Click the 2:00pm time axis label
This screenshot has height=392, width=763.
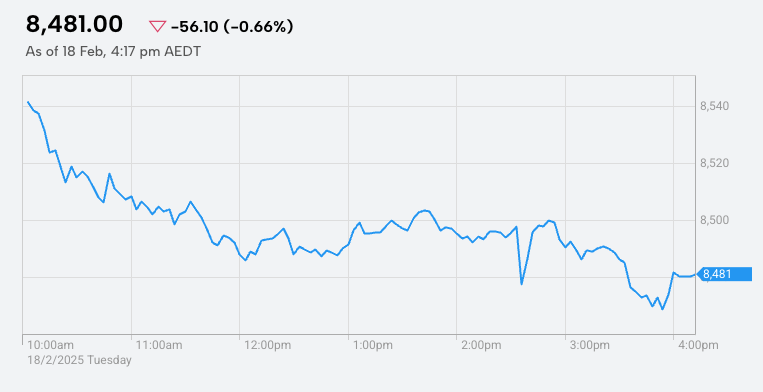[481, 345]
